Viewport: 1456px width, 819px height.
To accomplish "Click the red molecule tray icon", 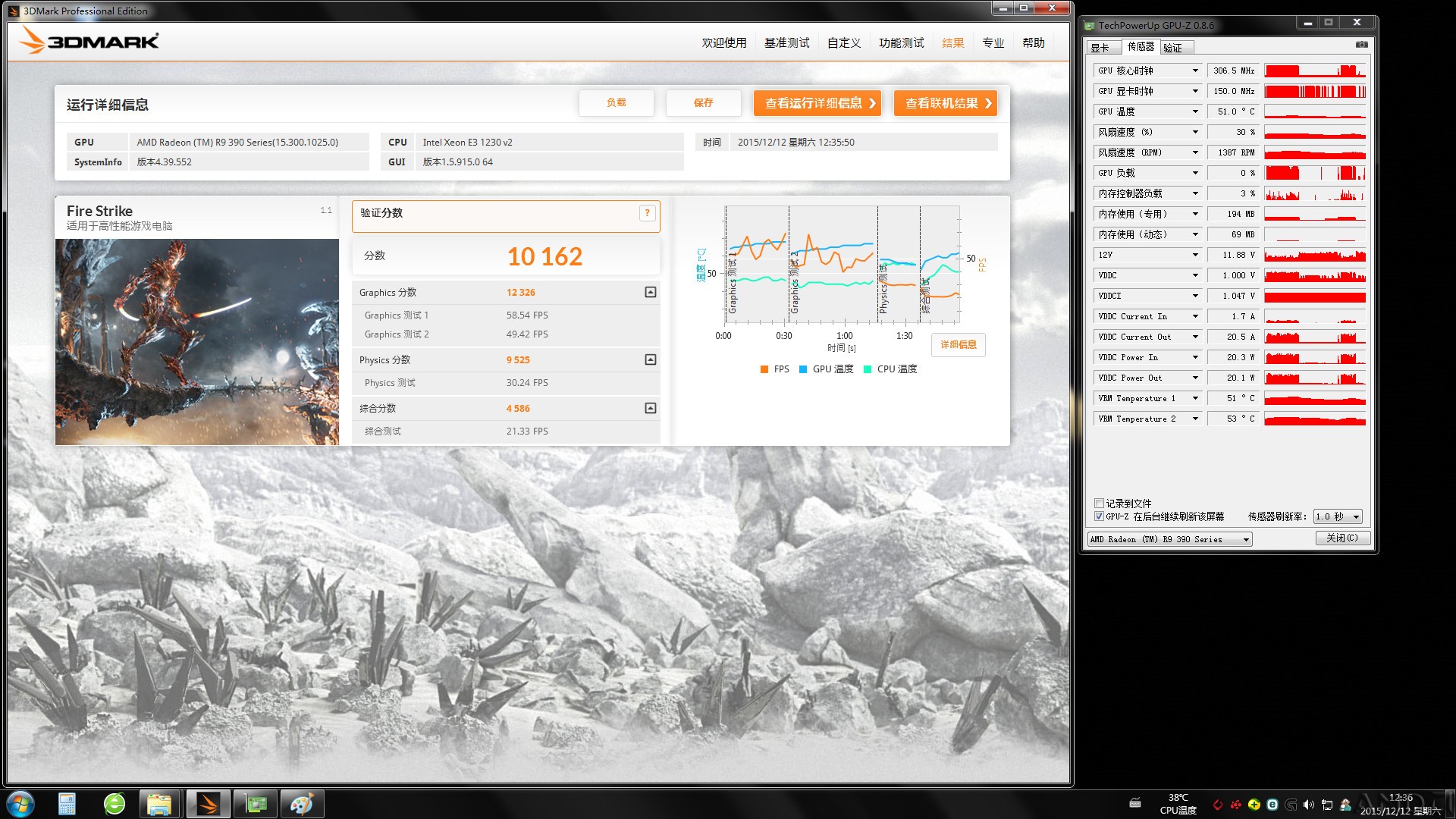I will (x=1236, y=805).
